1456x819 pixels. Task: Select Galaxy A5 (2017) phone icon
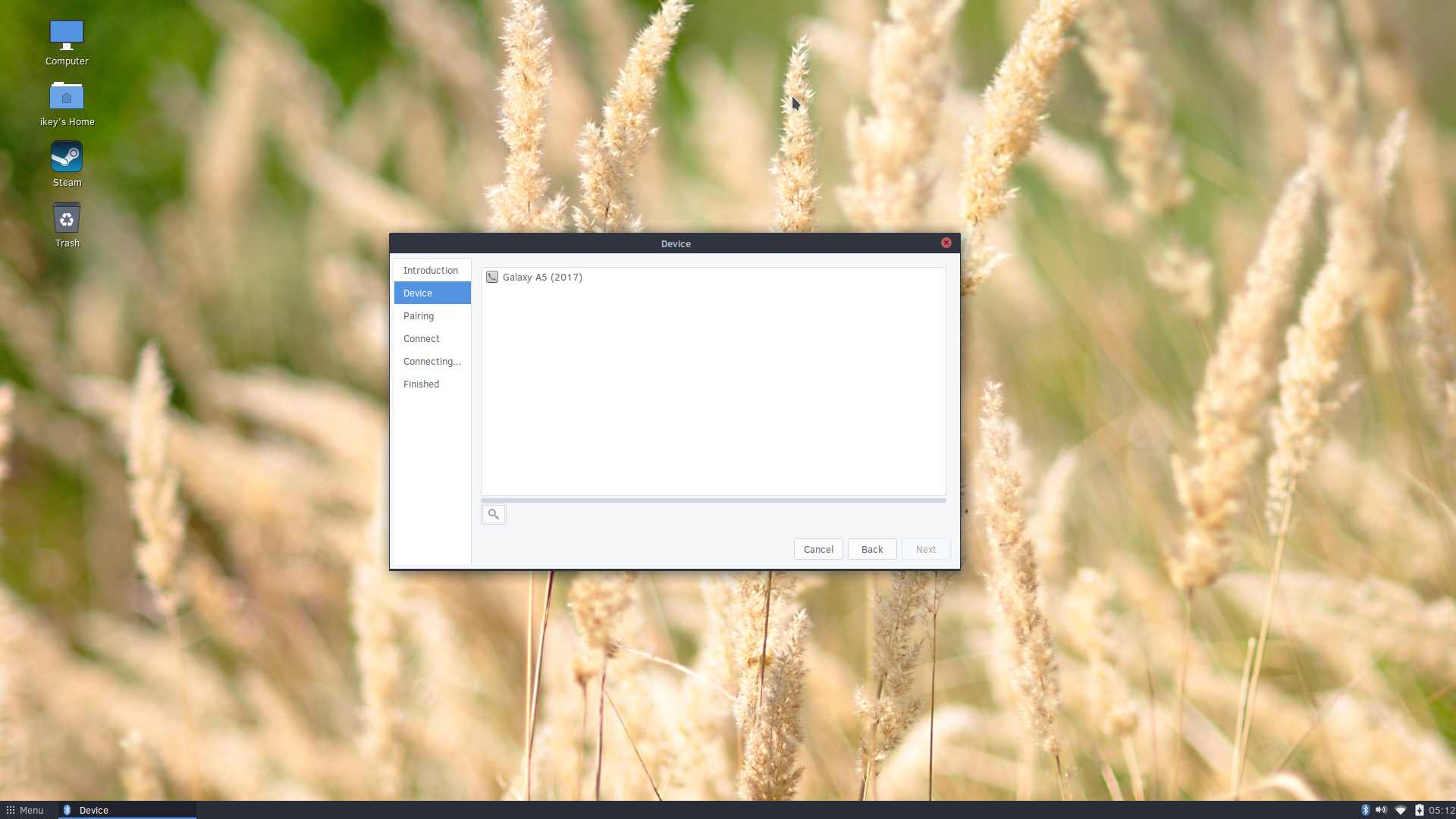(x=492, y=277)
